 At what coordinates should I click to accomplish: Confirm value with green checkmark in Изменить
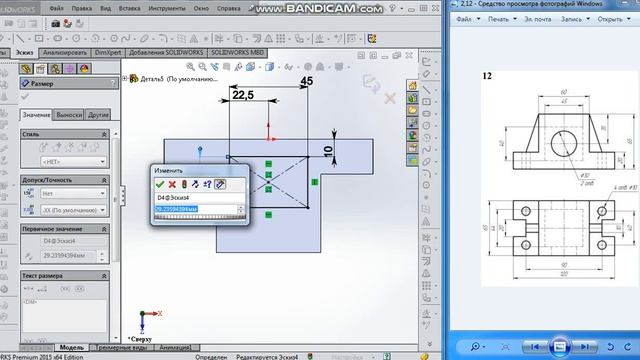coord(160,184)
